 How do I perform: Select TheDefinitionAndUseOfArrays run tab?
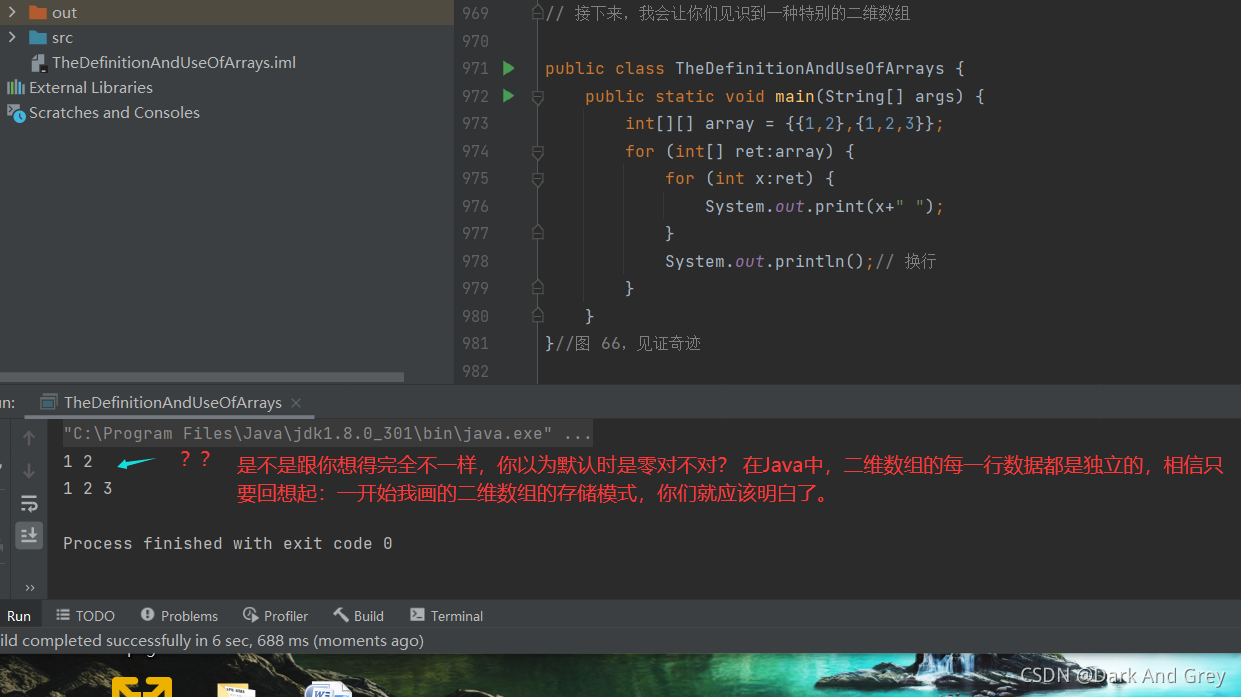[172, 402]
